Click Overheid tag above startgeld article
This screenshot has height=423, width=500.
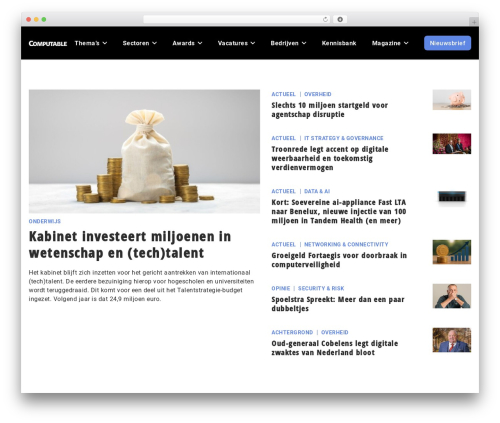(318, 94)
